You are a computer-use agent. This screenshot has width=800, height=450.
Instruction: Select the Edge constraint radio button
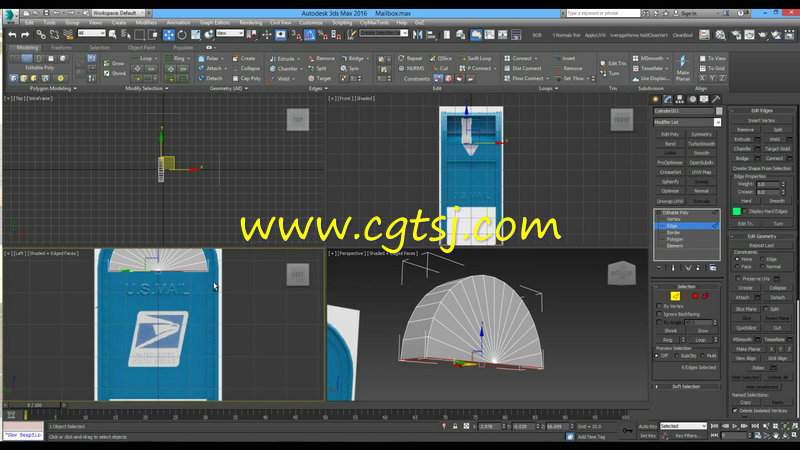(x=762, y=259)
